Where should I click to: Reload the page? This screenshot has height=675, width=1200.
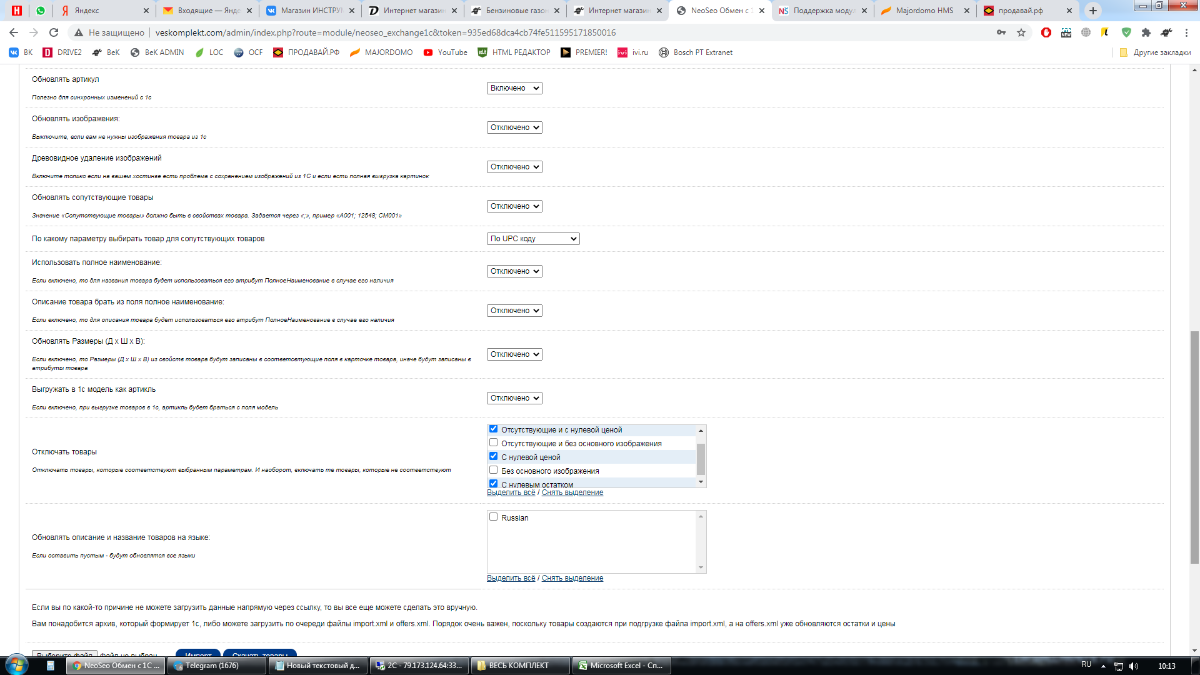click(x=56, y=32)
